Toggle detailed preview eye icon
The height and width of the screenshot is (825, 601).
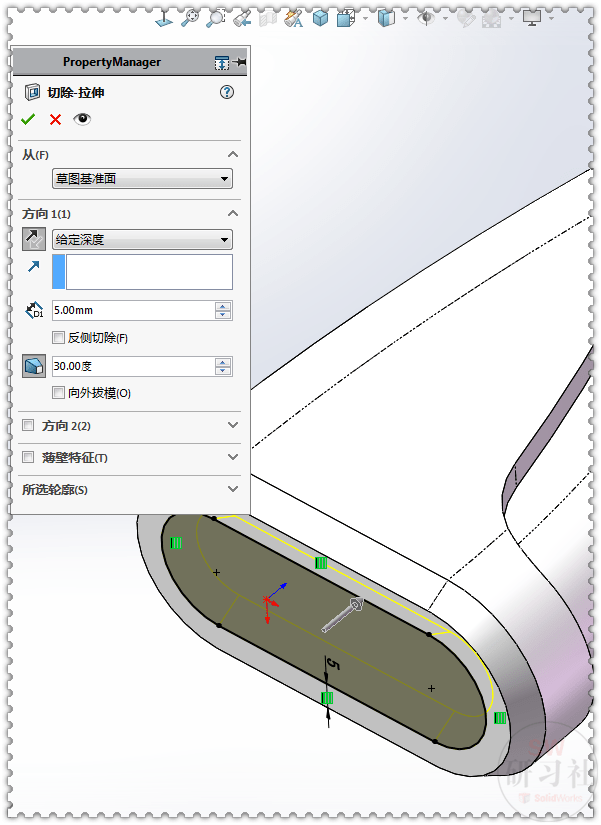[x=82, y=119]
